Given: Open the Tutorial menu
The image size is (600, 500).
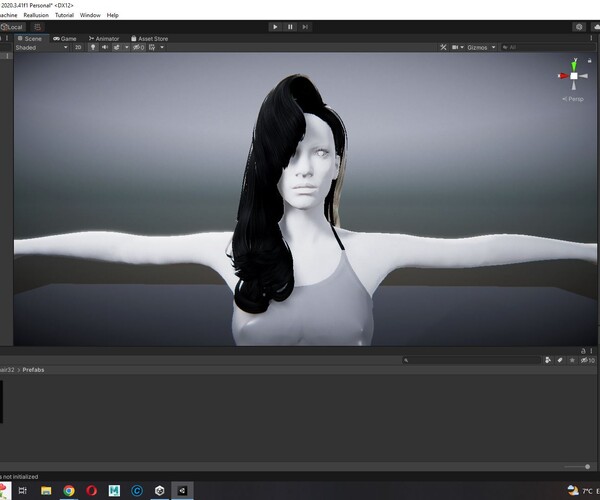Looking at the screenshot, I should pyautogui.click(x=64, y=15).
